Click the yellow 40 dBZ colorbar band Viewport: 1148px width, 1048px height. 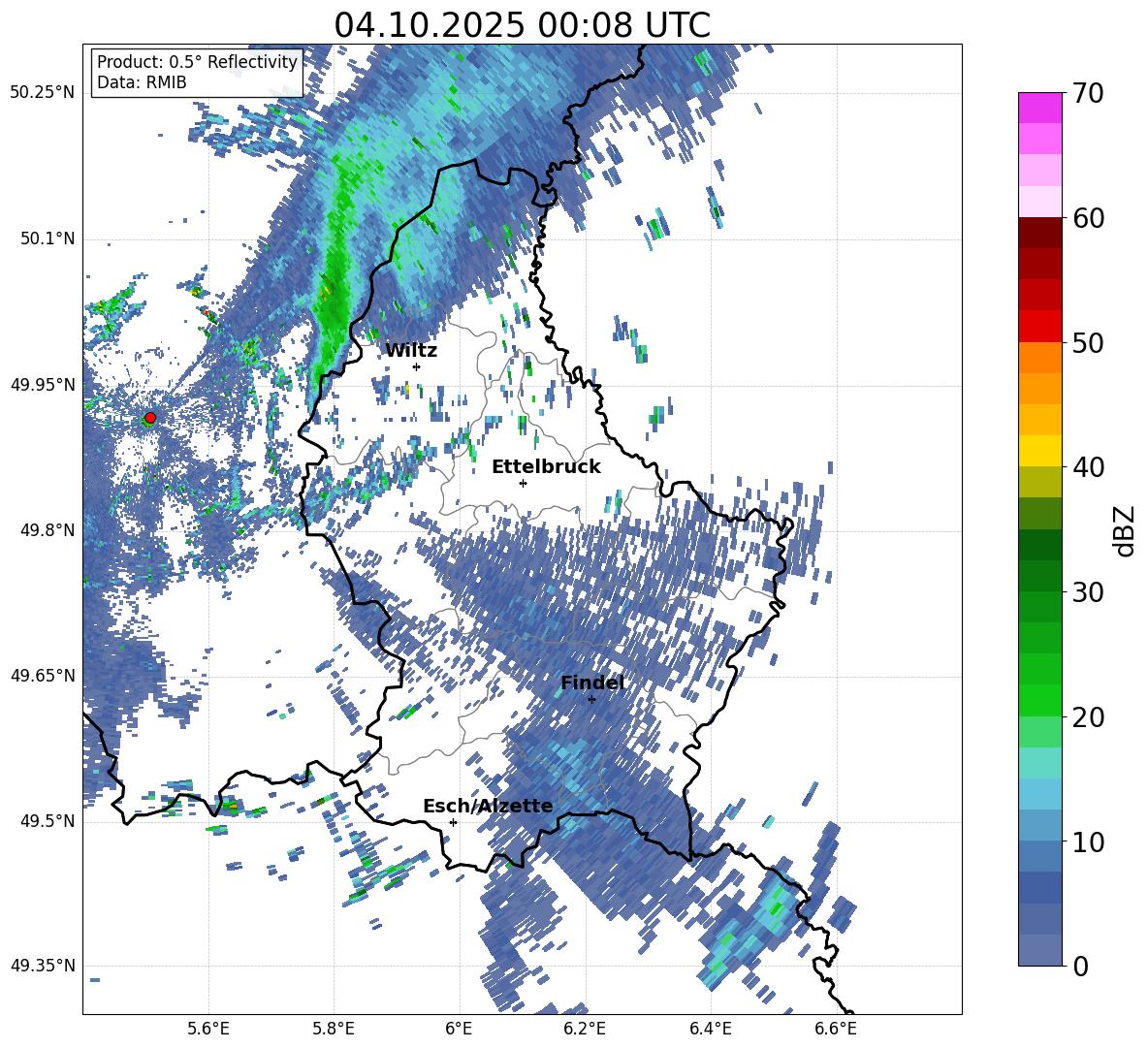click(x=1039, y=451)
